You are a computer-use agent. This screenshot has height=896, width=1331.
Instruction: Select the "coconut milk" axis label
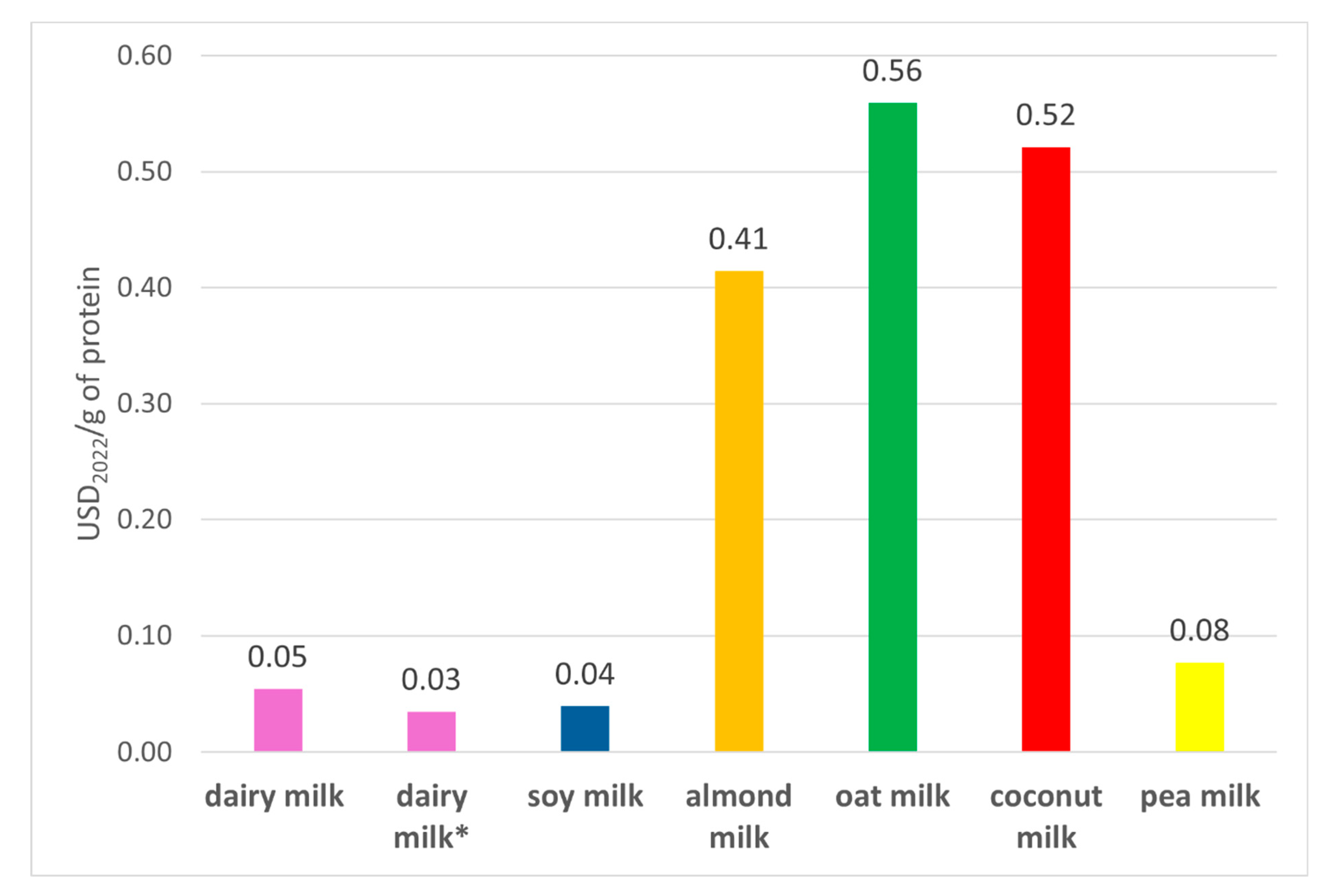[1045, 817]
